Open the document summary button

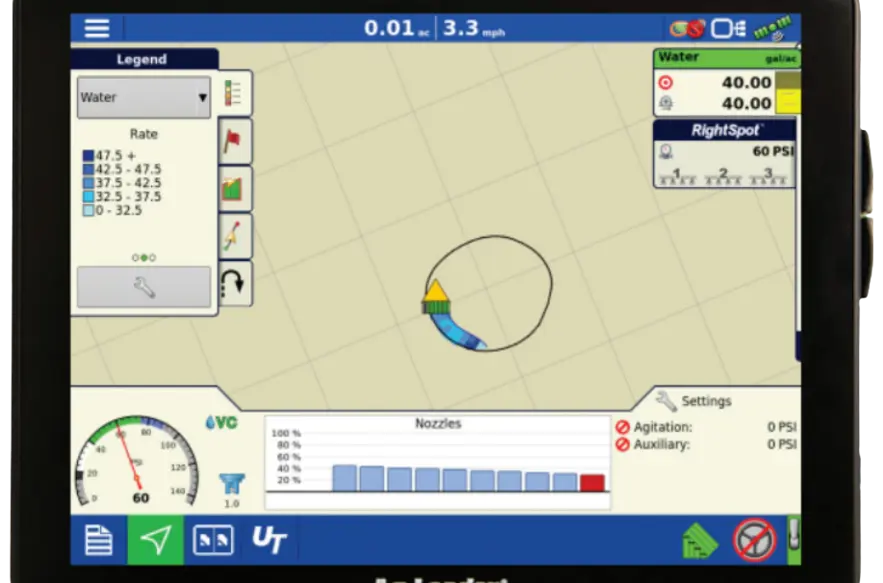coord(98,541)
